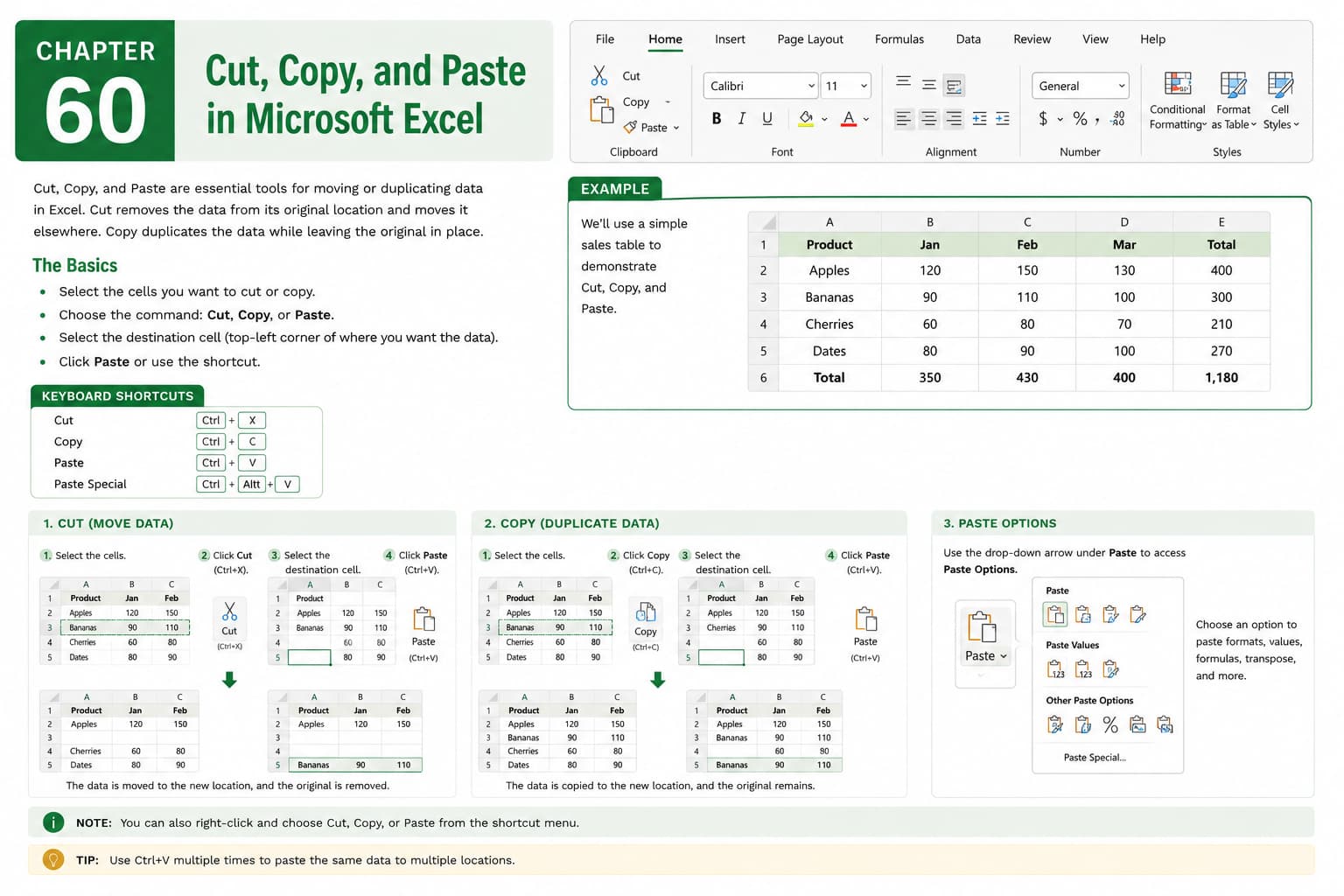Image resolution: width=1344 pixels, height=896 pixels.
Task: Expand the arrow next to ribbon Paste
Action: (676, 128)
